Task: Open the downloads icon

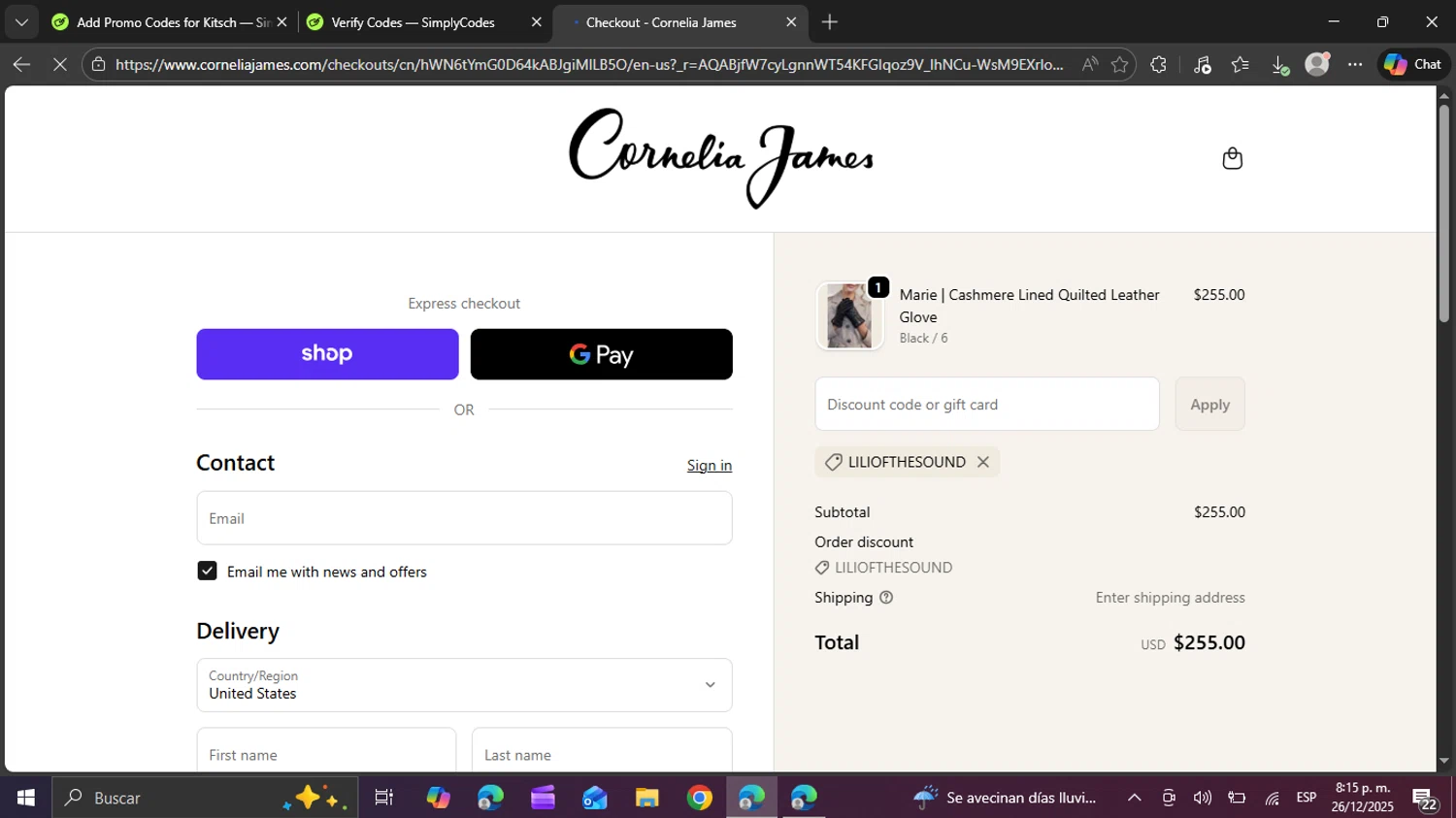Action: [x=1279, y=64]
